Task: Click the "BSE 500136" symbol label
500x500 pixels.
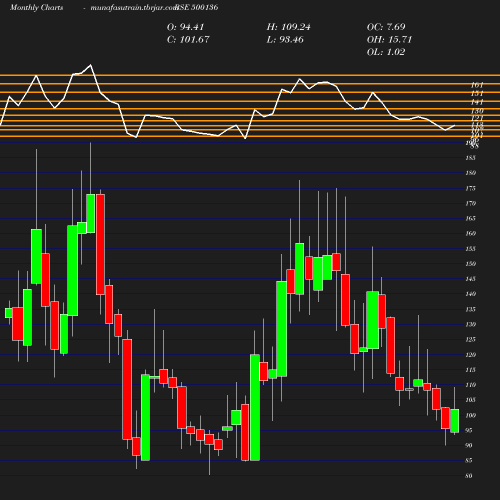Action: 197,7
